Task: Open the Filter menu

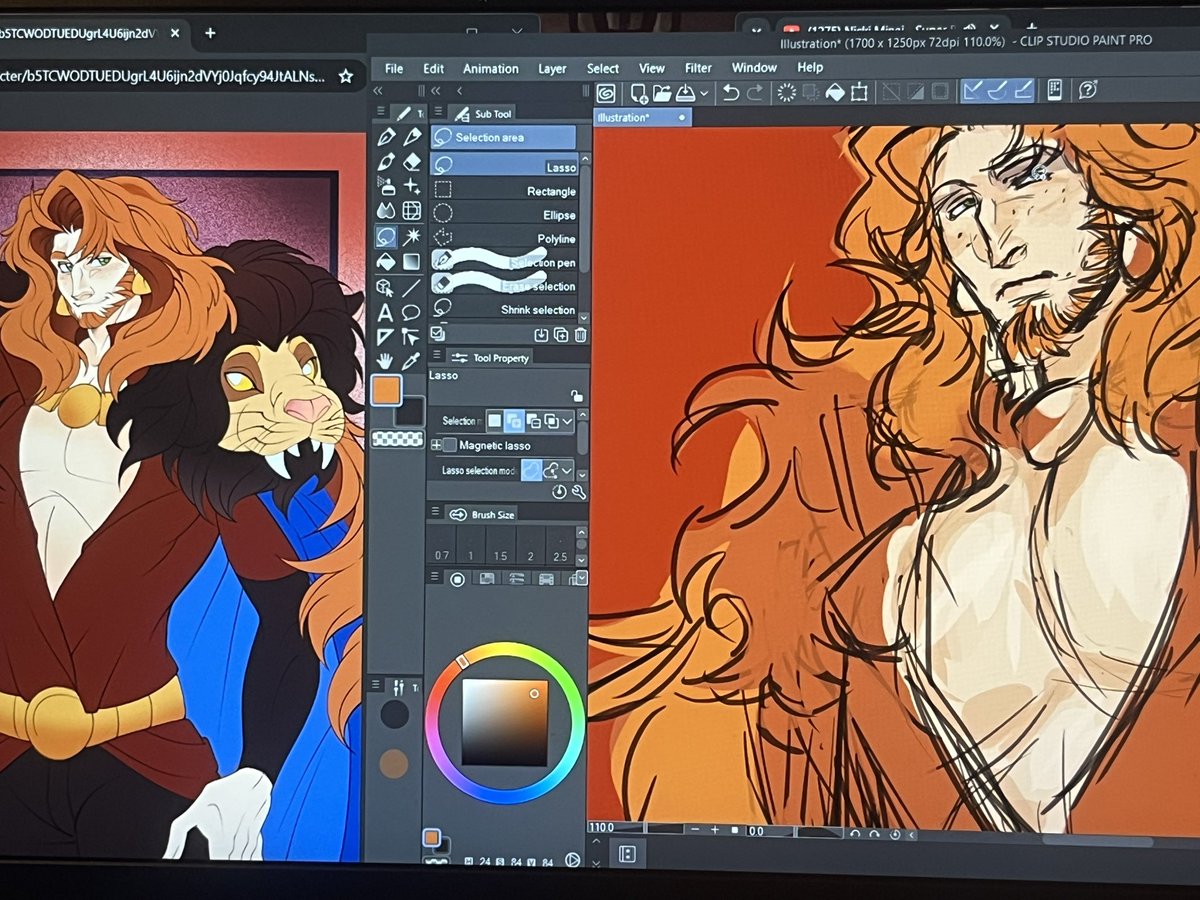Action: [x=698, y=68]
